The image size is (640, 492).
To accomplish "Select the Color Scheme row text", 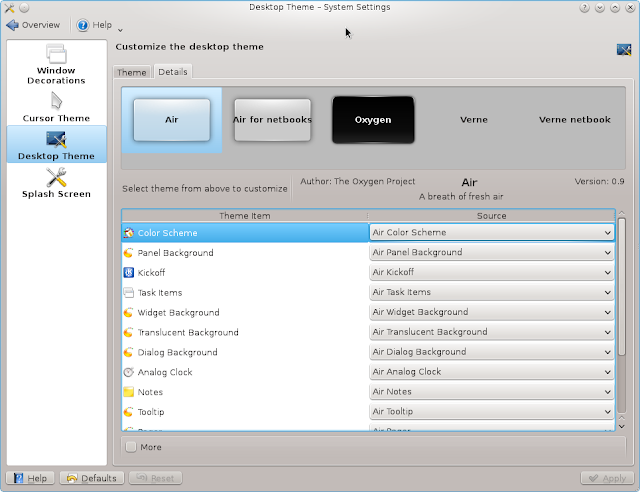I will (167, 233).
